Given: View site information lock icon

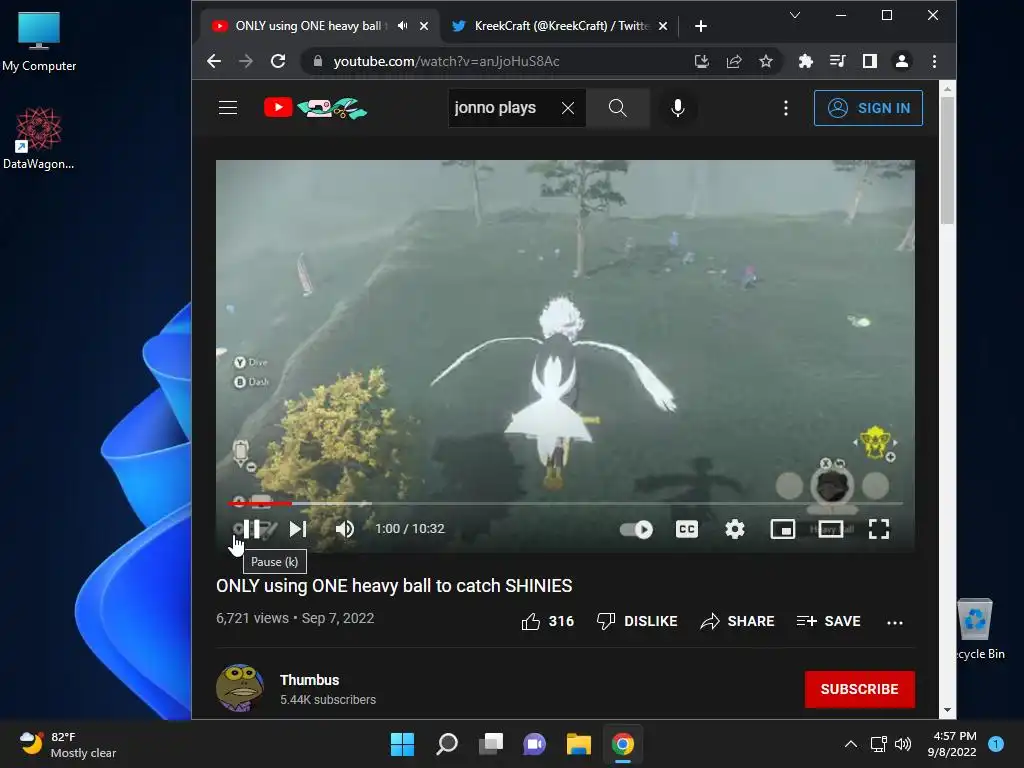Looking at the screenshot, I should (x=318, y=61).
